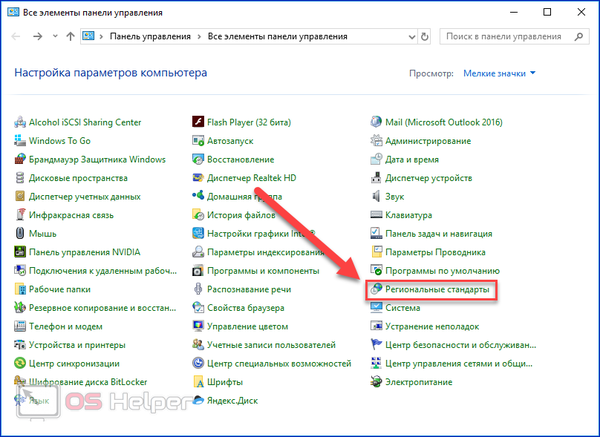The image size is (600, 437).
Task: Open the Устройства и принтеры icon
Action: [x=20, y=345]
